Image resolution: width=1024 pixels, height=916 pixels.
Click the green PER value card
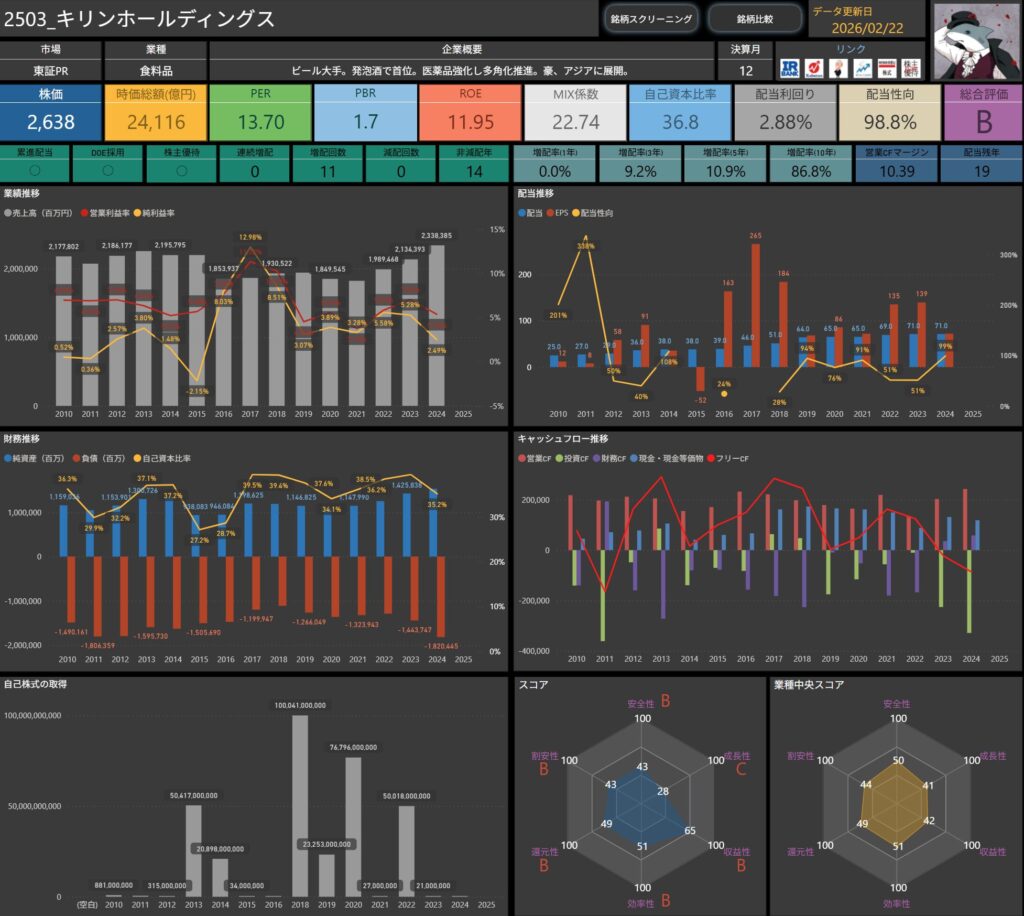tap(261, 112)
